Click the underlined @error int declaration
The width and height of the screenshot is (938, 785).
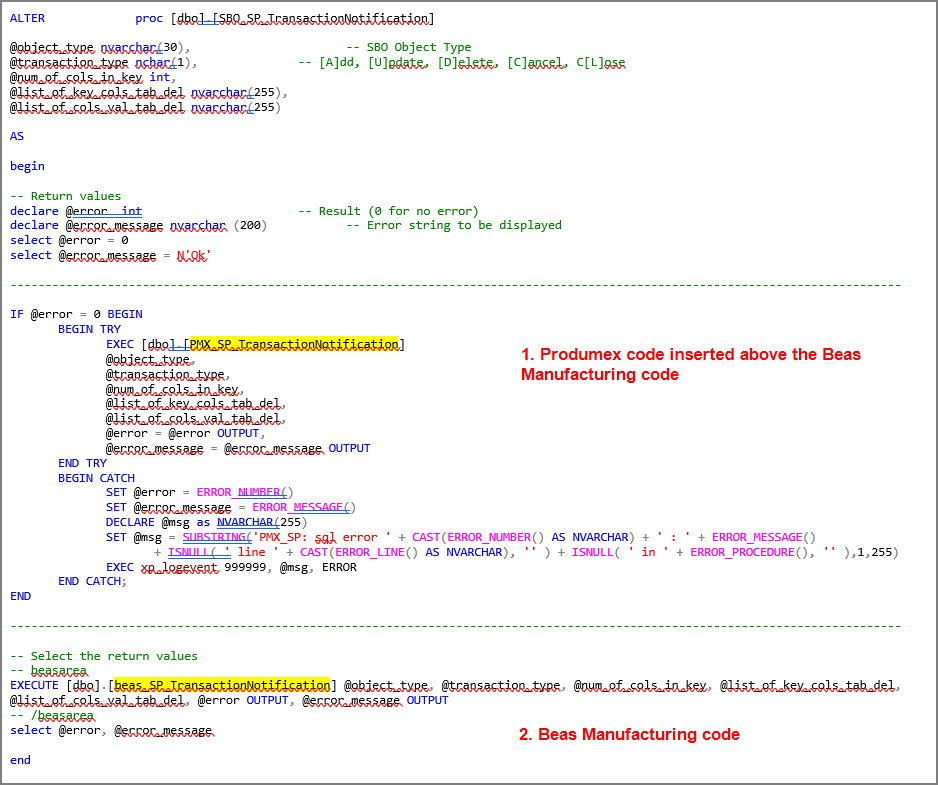coord(107,210)
